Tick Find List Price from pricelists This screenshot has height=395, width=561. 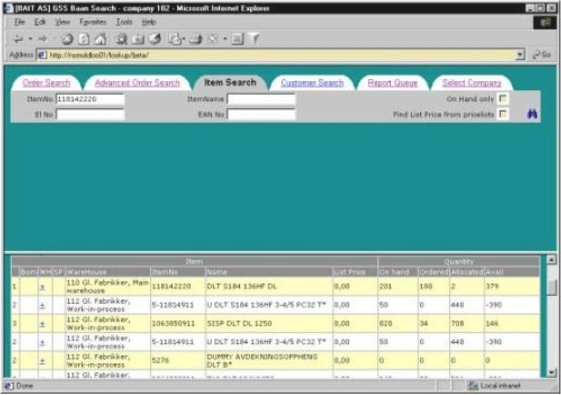click(x=503, y=114)
